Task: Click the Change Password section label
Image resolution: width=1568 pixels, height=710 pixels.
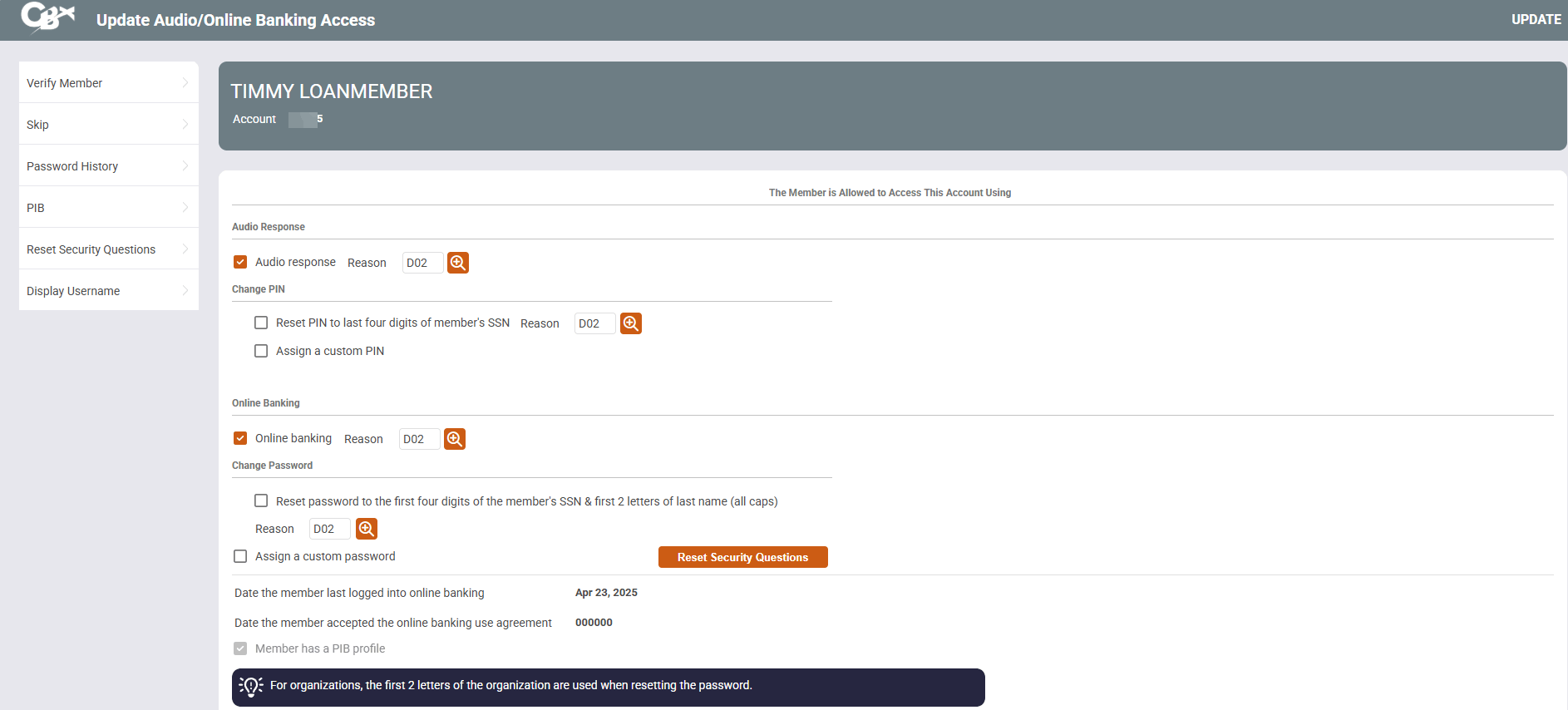Action: pyautogui.click(x=272, y=466)
